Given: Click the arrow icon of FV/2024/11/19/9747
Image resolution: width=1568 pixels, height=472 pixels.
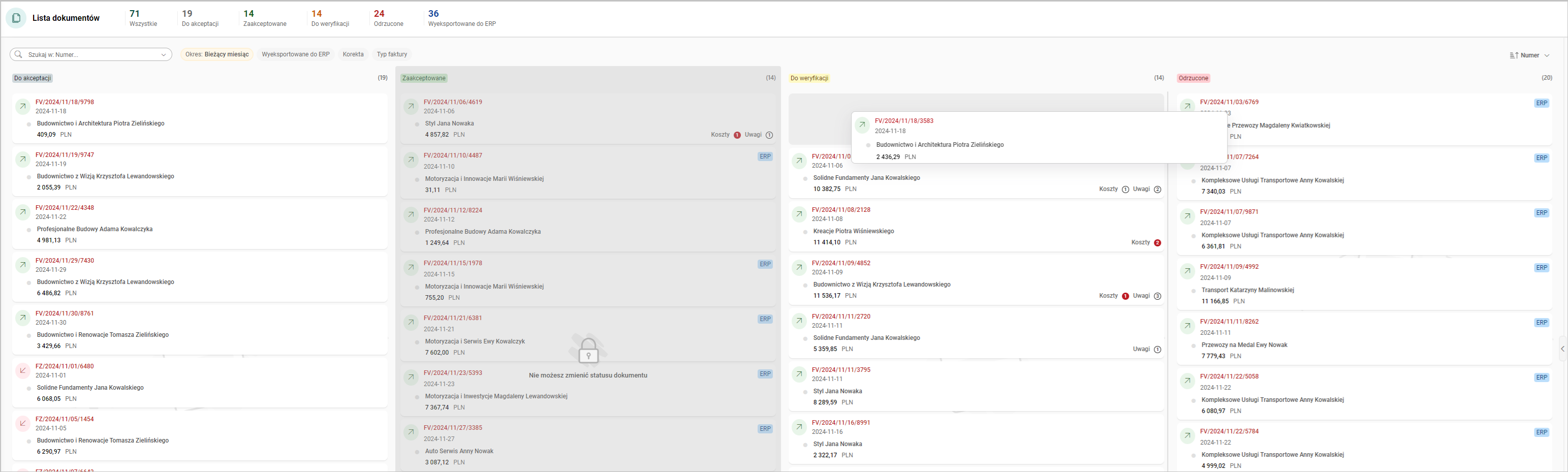Looking at the screenshot, I should 22,160.
